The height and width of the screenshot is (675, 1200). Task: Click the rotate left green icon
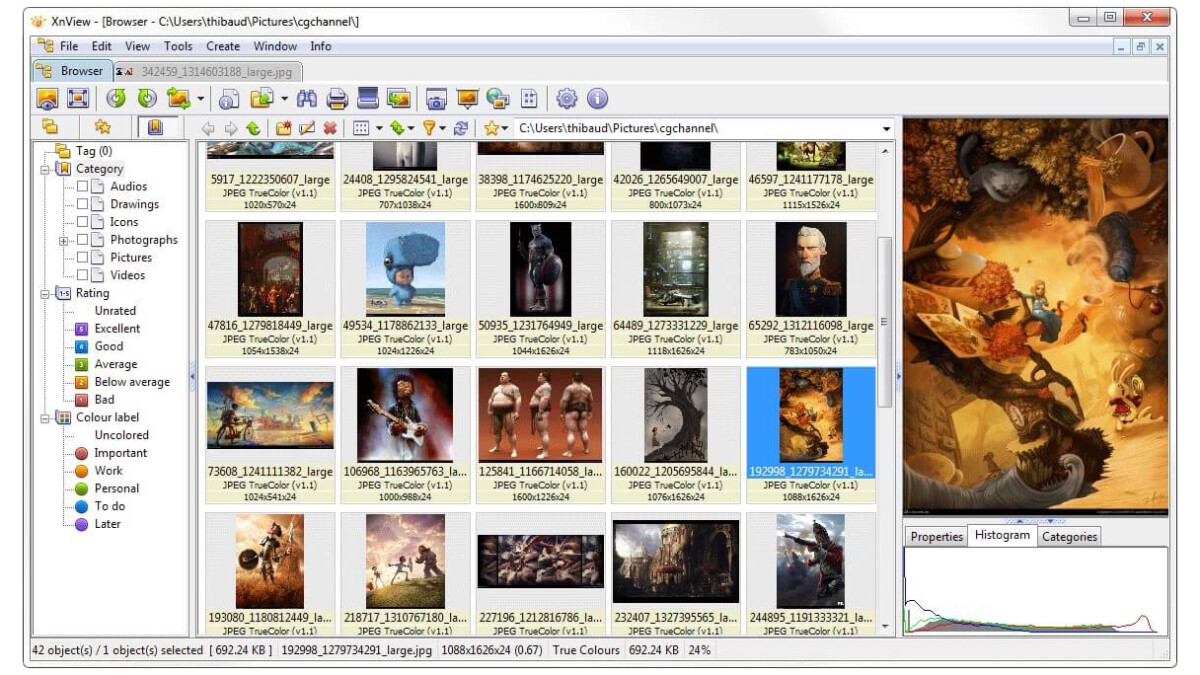pos(116,98)
